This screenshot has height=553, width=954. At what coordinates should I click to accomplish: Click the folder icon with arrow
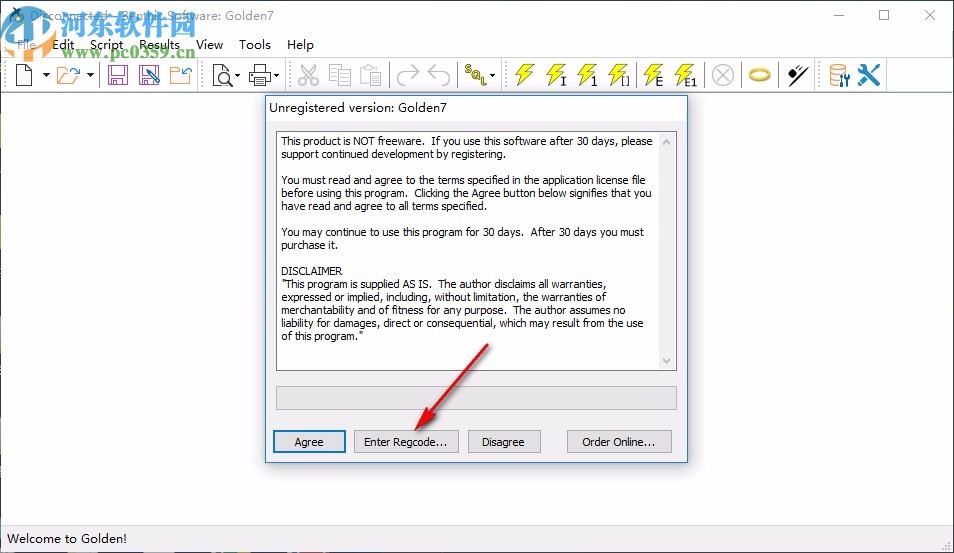click(181, 75)
